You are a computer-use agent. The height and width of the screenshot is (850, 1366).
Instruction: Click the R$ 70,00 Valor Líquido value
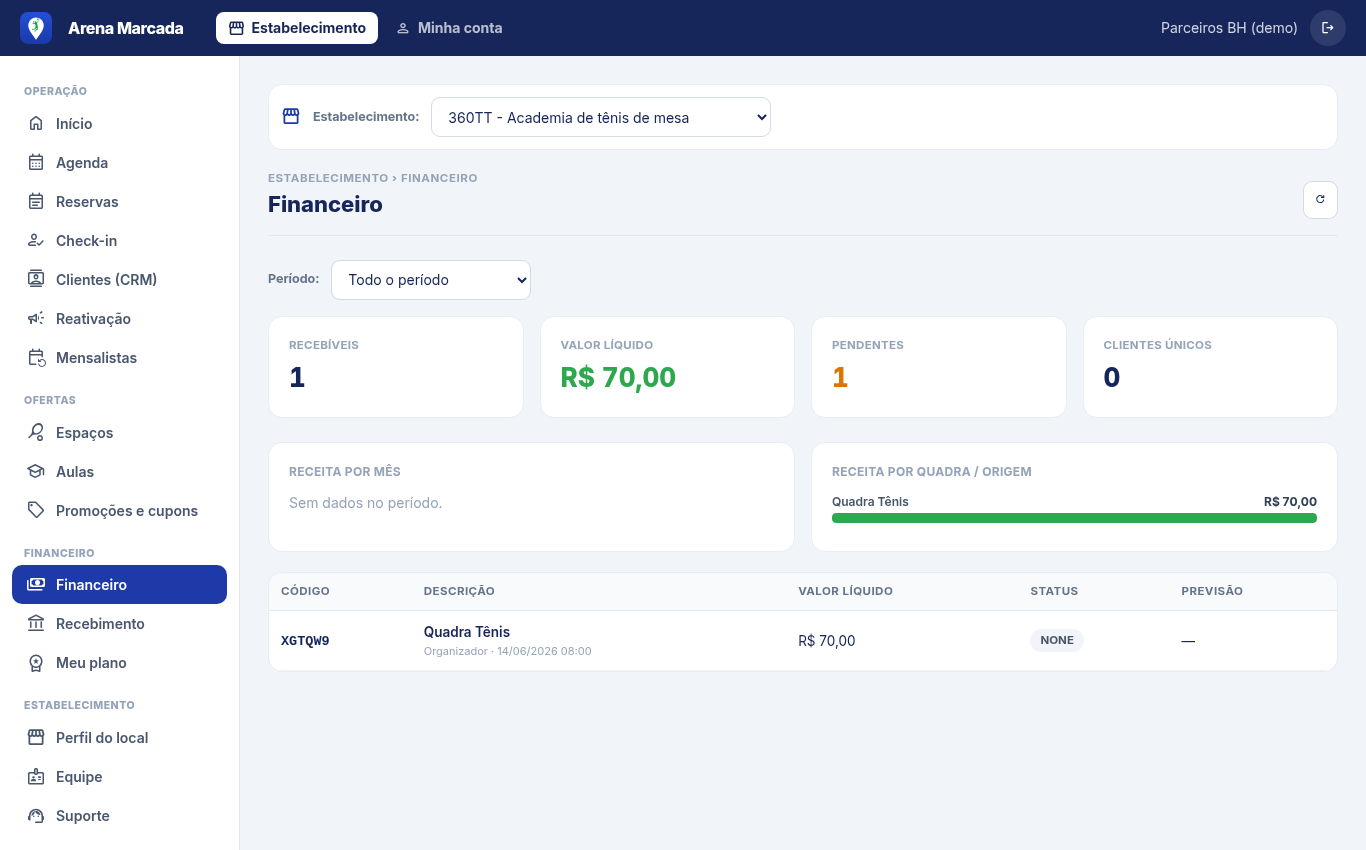pyautogui.click(x=618, y=377)
